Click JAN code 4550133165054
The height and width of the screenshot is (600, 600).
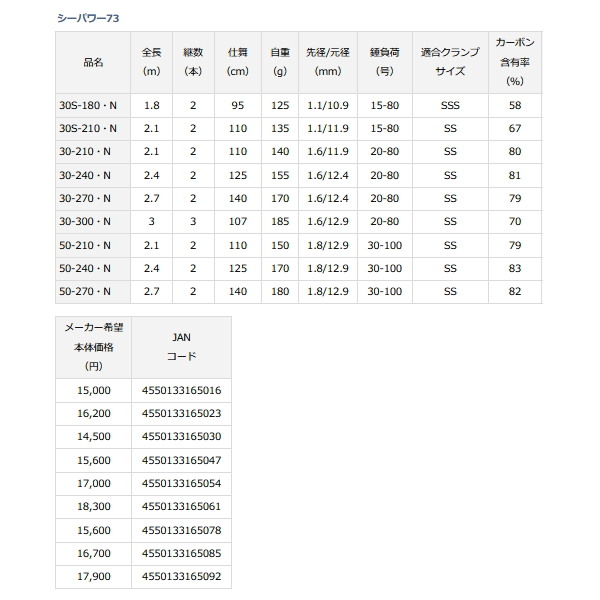(181, 484)
